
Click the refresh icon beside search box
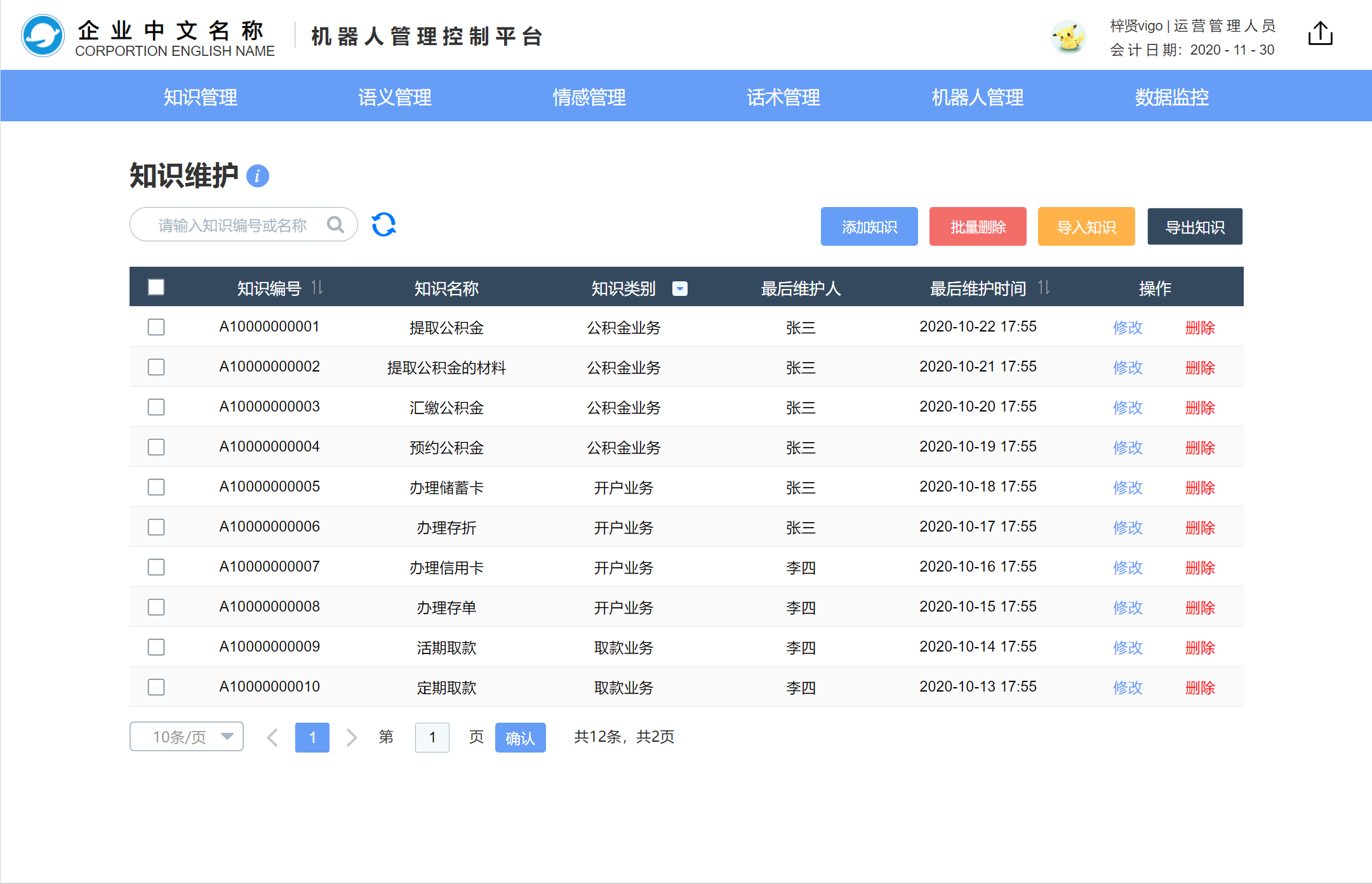click(x=383, y=225)
